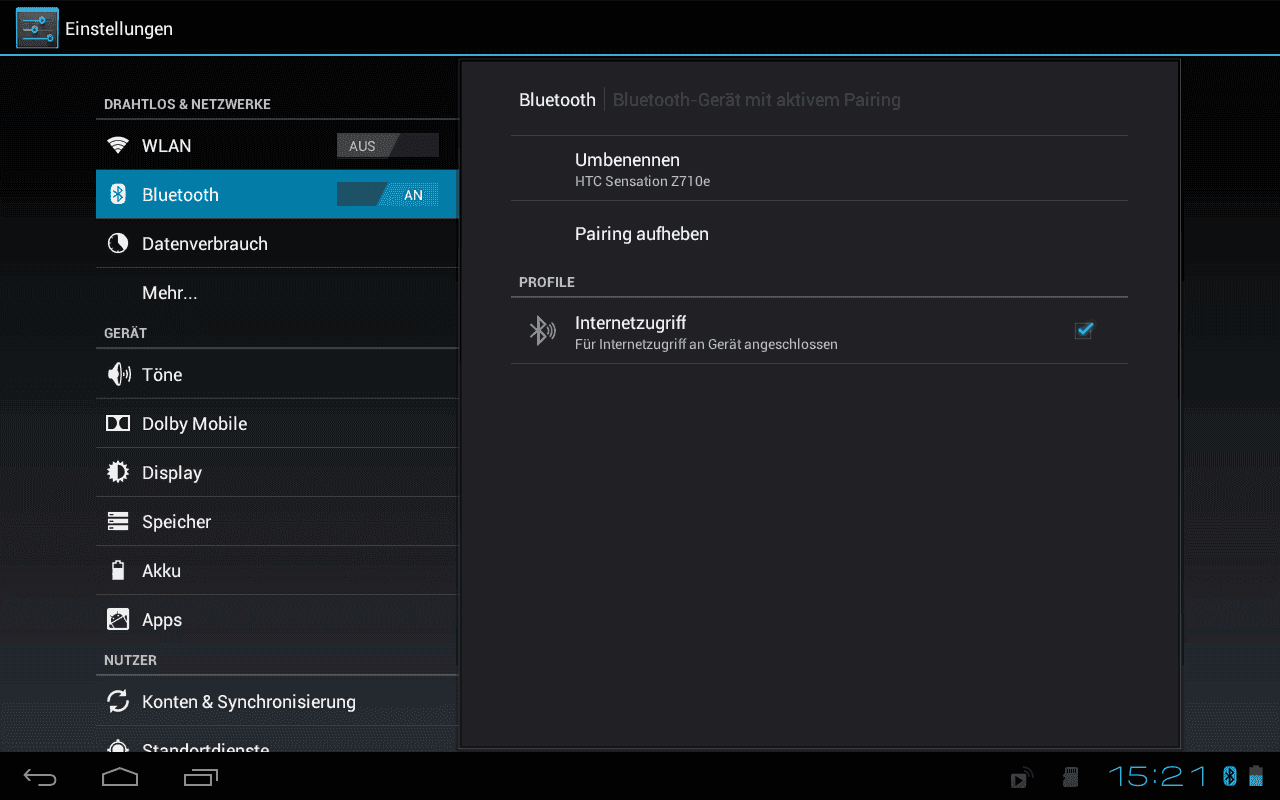This screenshot has height=800, width=1280.
Task: Tap the media sharing notification icon
Action: [x=1021, y=779]
